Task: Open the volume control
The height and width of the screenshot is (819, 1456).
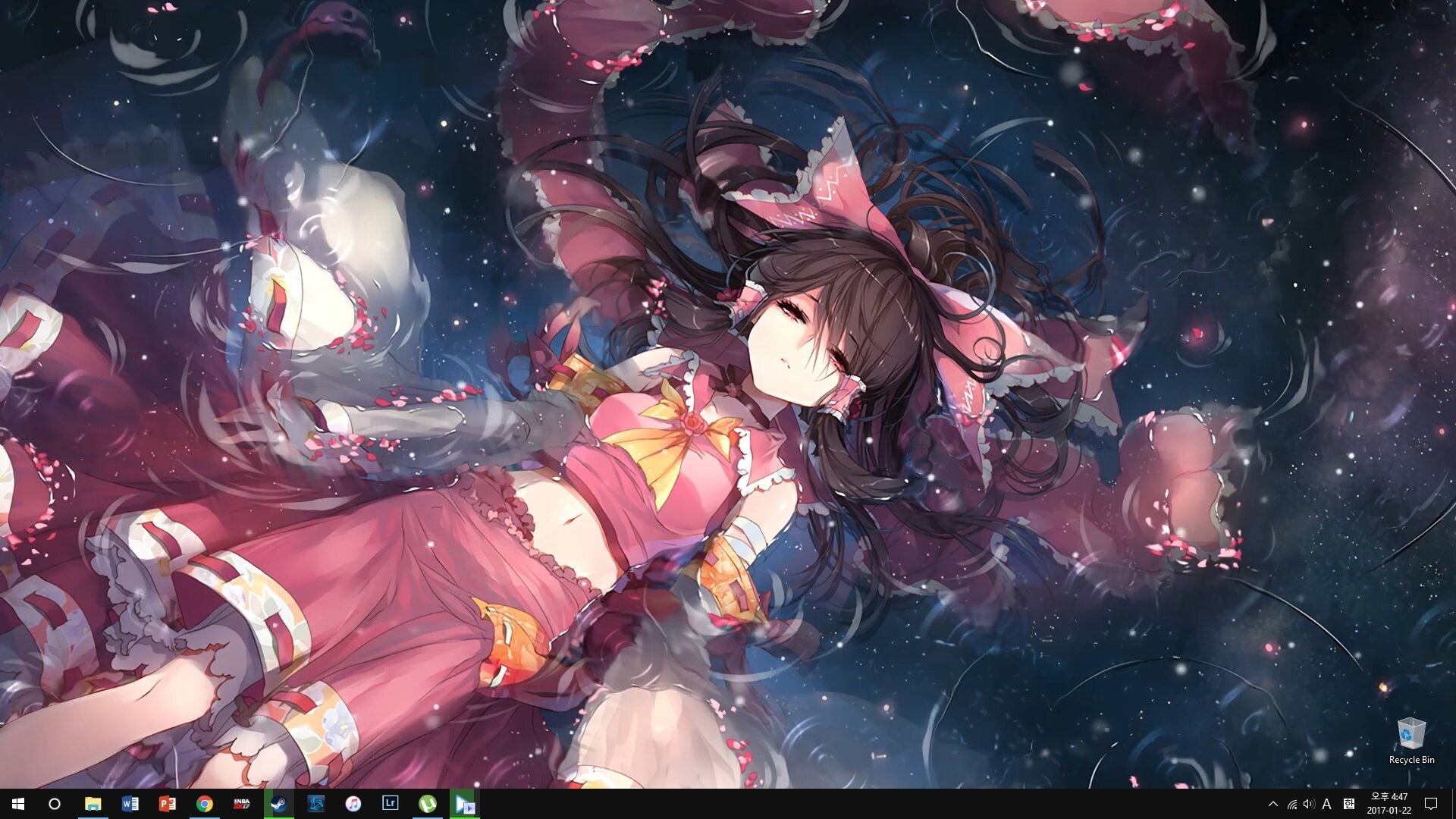Action: pos(1308,804)
